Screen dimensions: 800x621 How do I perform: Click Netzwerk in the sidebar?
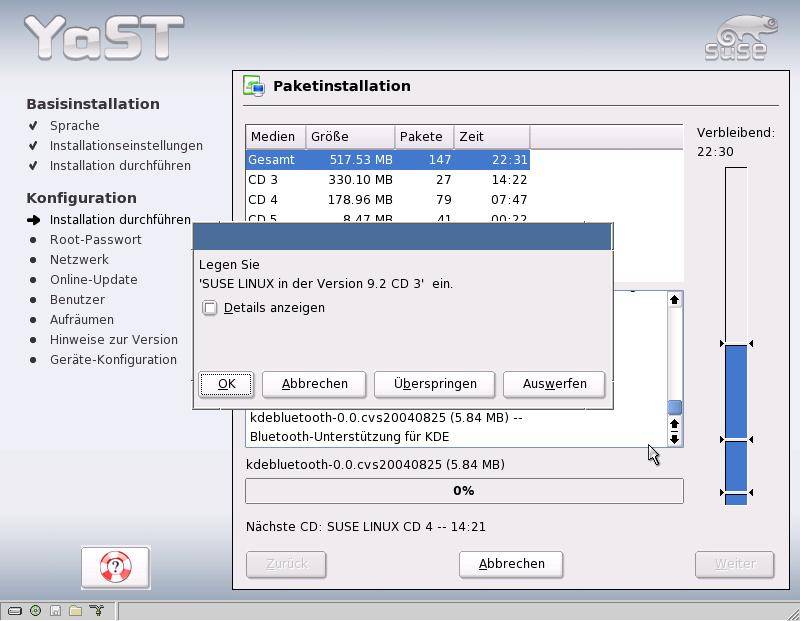point(79,259)
